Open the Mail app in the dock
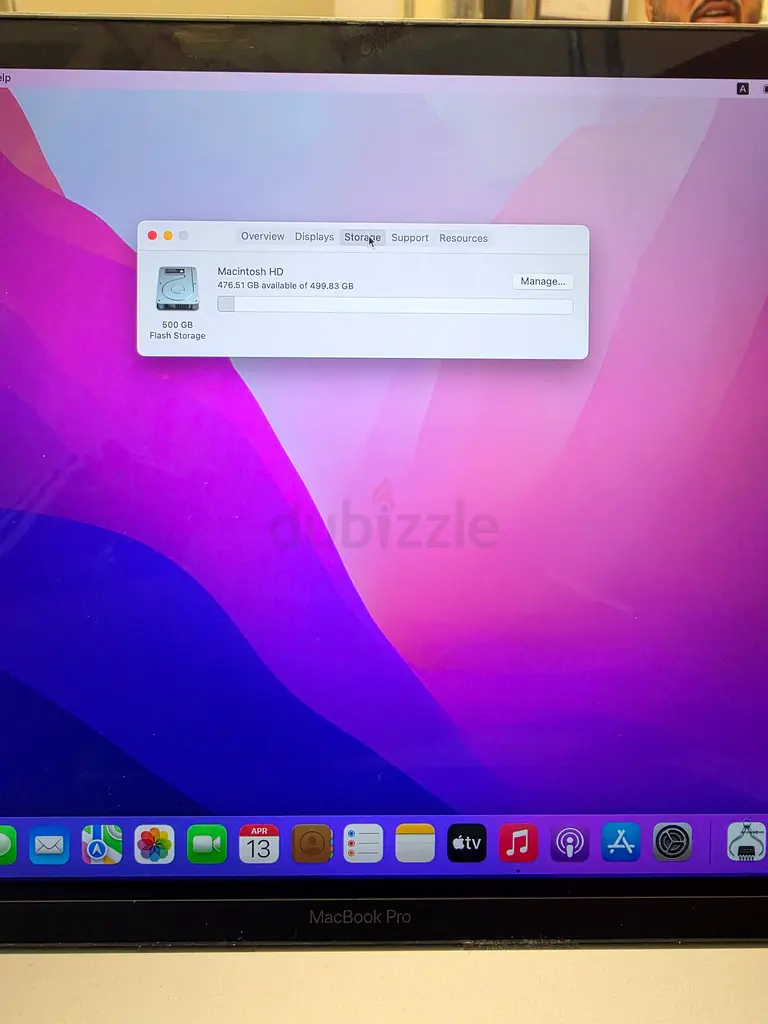Viewport: 768px width, 1024px height. [49, 845]
